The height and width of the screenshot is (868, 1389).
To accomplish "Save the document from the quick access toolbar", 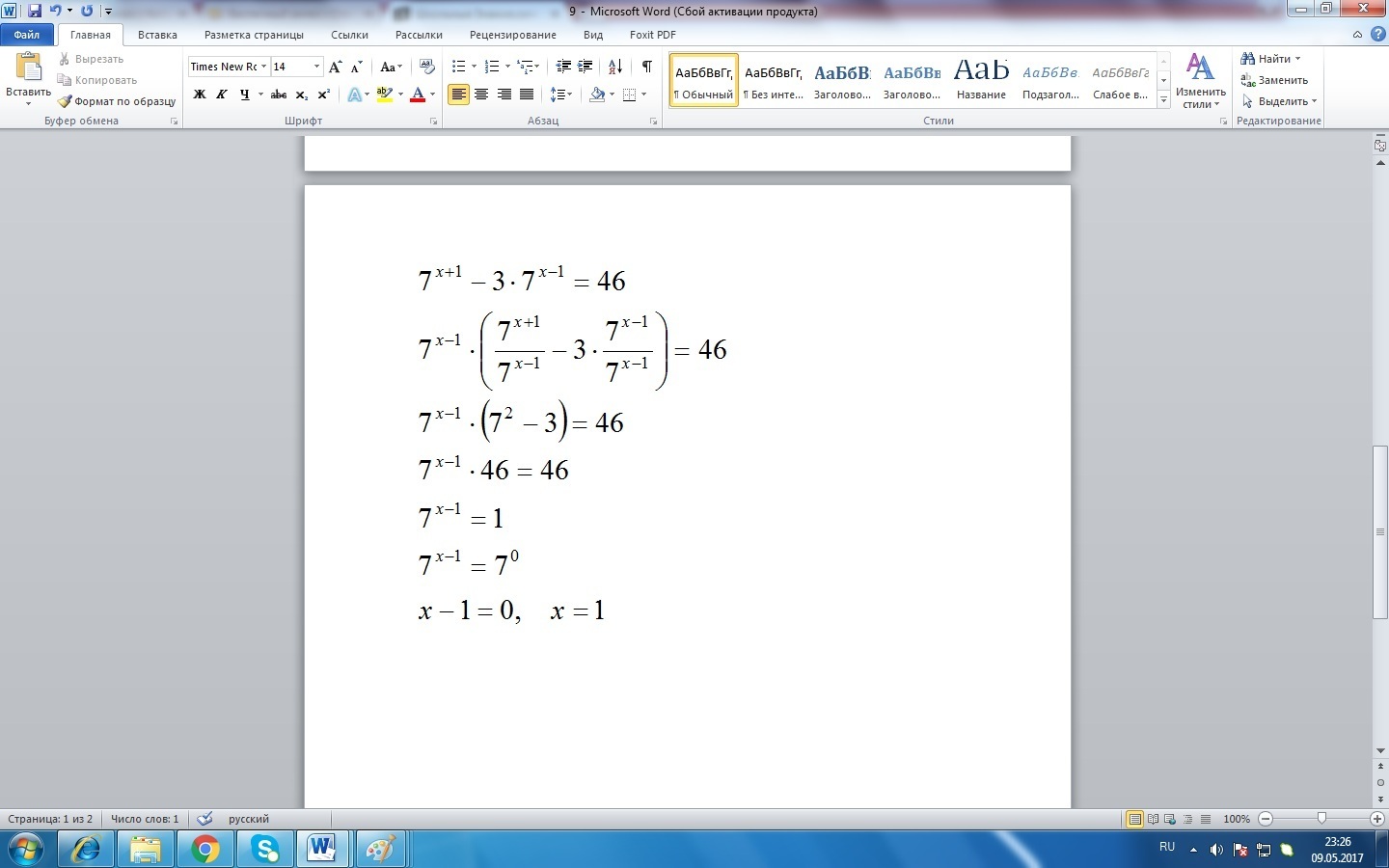I will [x=35, y=11].
